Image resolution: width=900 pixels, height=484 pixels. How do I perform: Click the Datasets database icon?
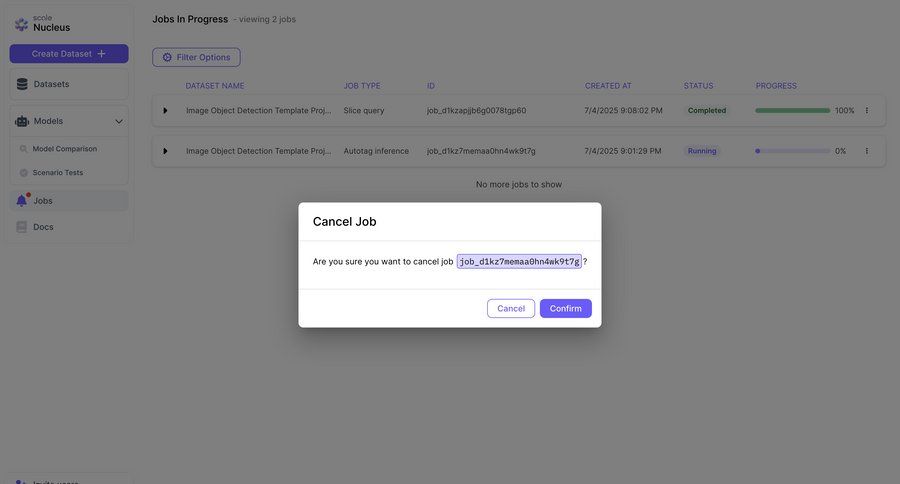click(x=22, y=84)
